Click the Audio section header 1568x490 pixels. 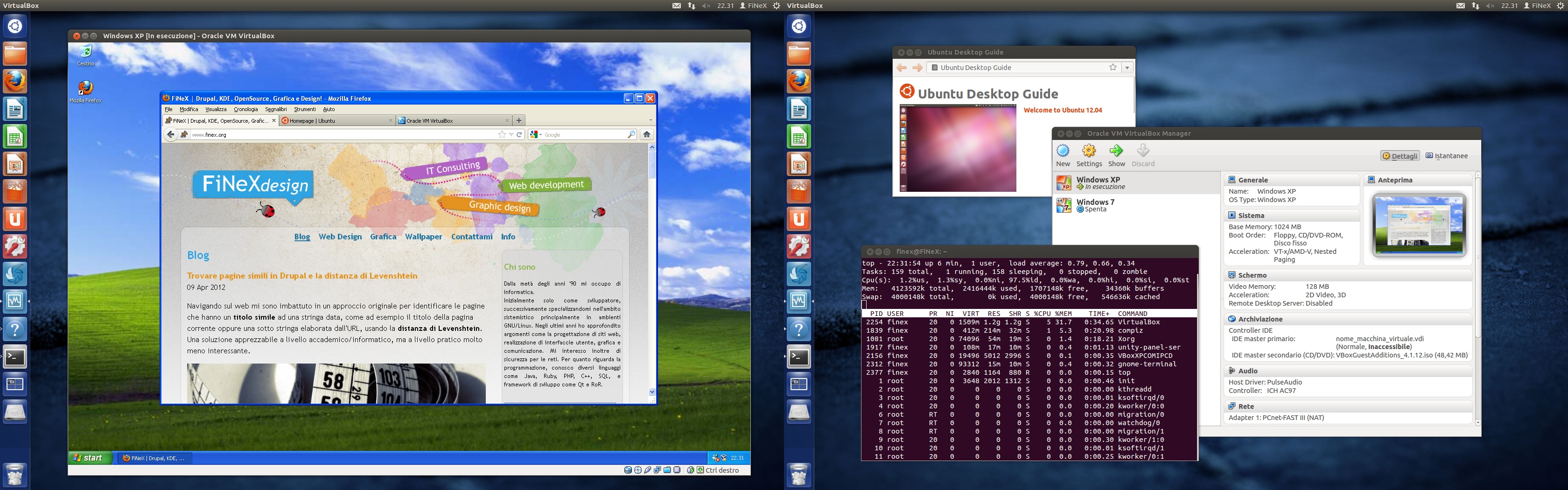(1348, 370)
